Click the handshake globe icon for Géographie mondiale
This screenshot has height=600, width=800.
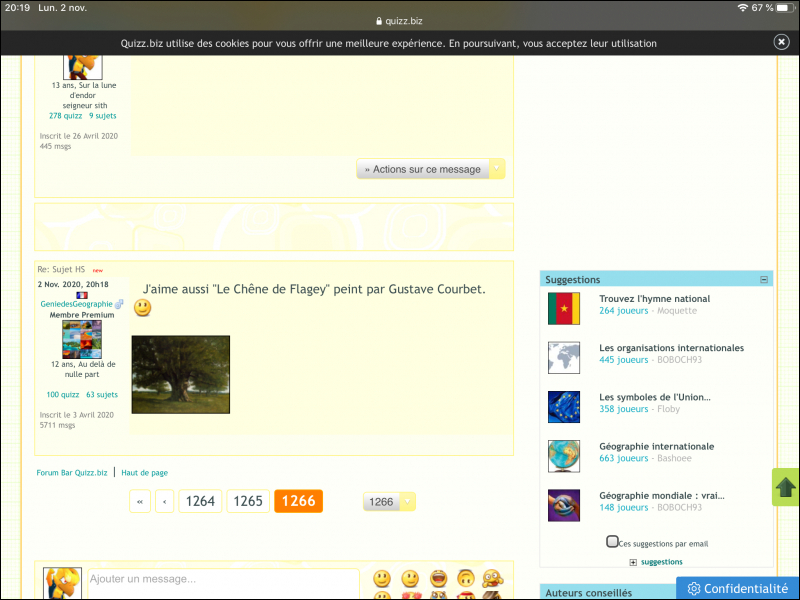[564, 505]
